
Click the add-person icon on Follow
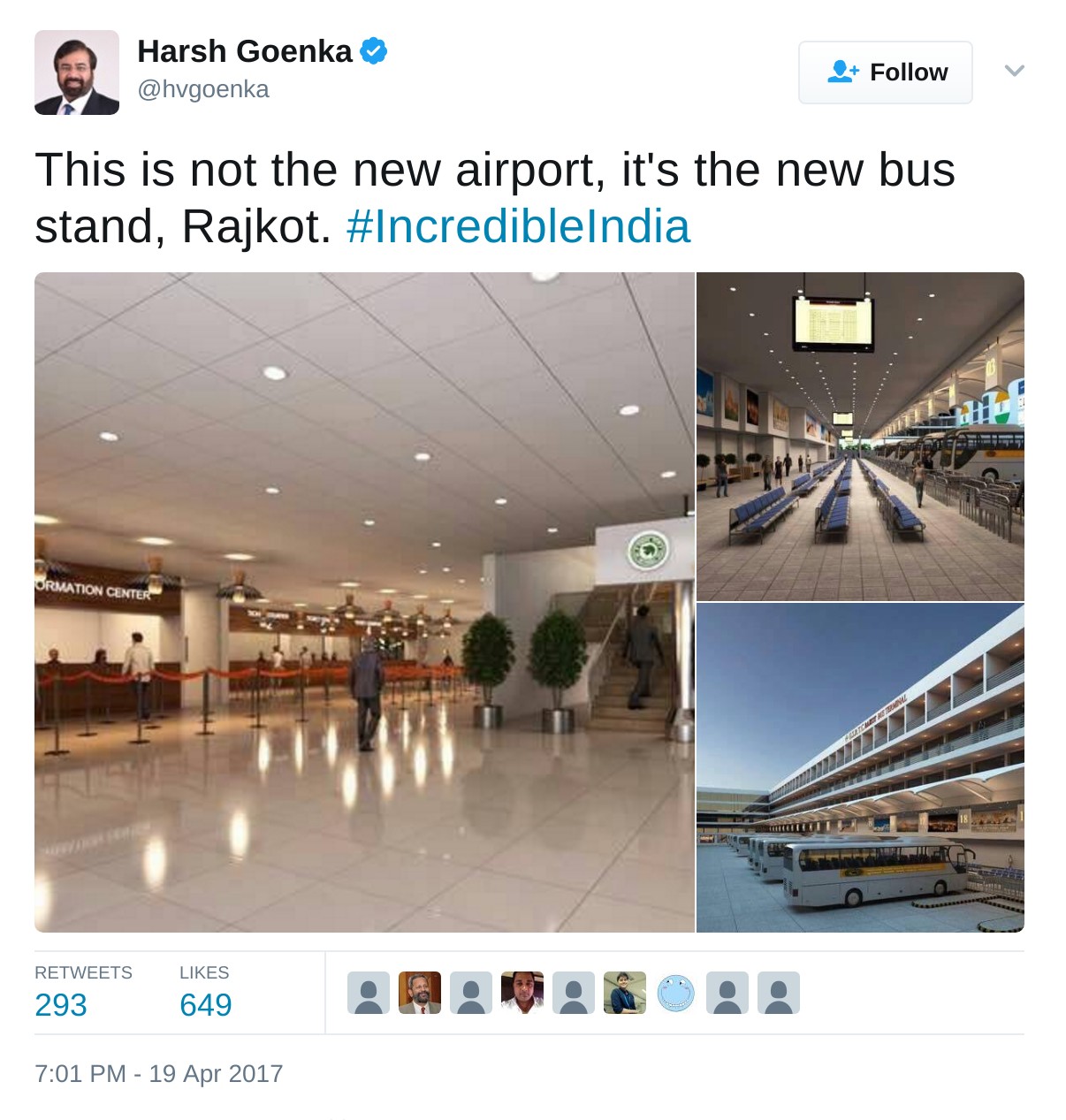(x=842, y=72)
